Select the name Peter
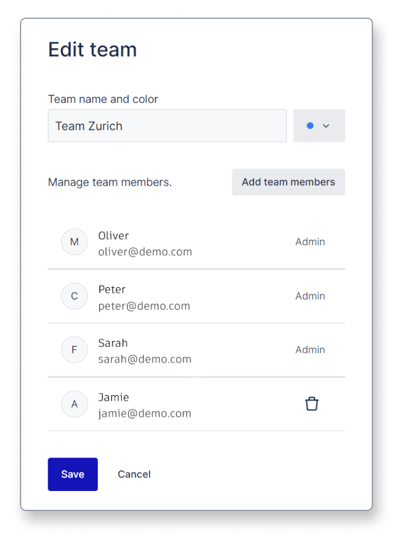 [112, 290]
